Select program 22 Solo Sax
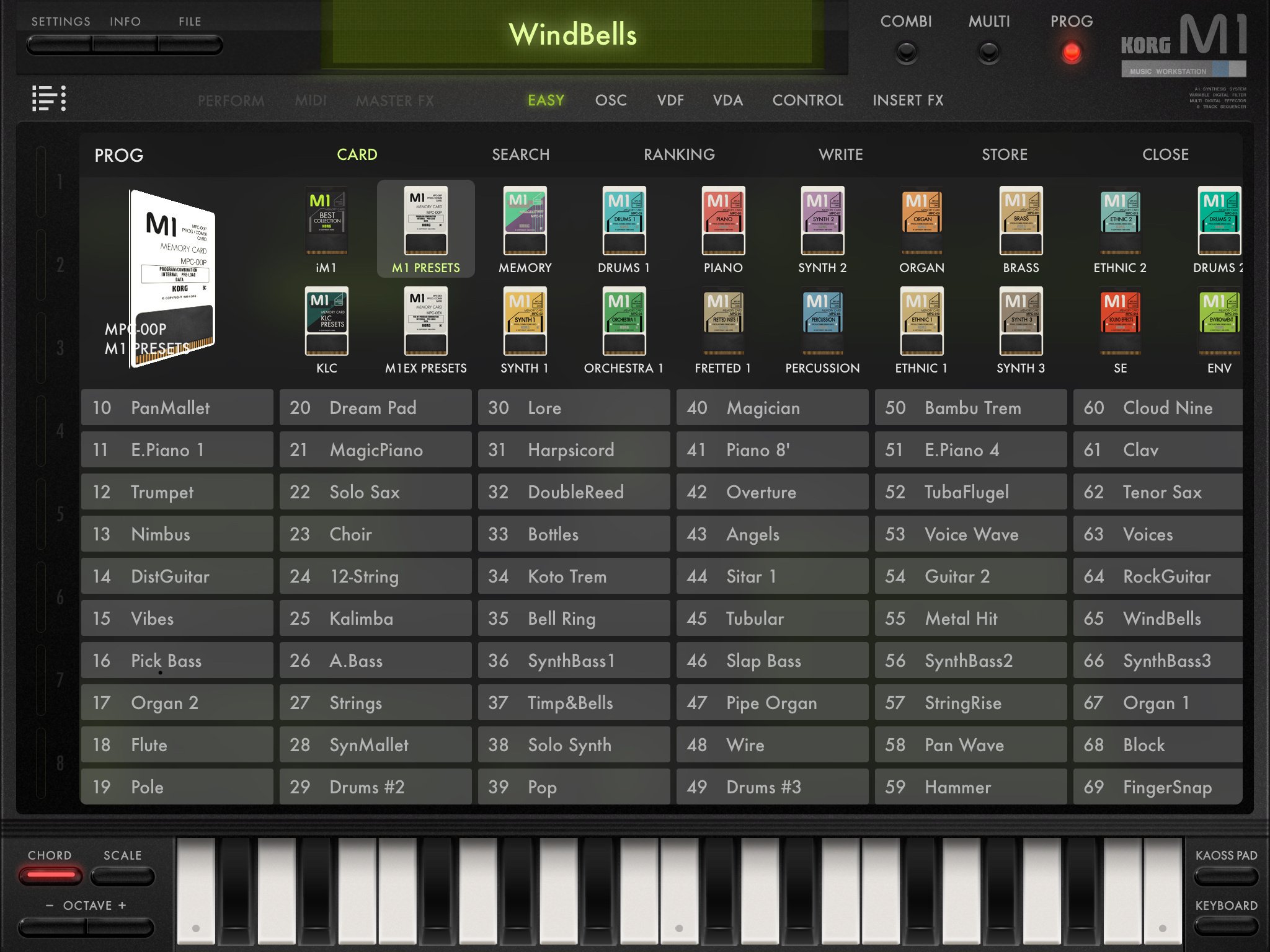Image resolution: width=1270 pixels, height=952 pixels. click(x=375, y=492)
